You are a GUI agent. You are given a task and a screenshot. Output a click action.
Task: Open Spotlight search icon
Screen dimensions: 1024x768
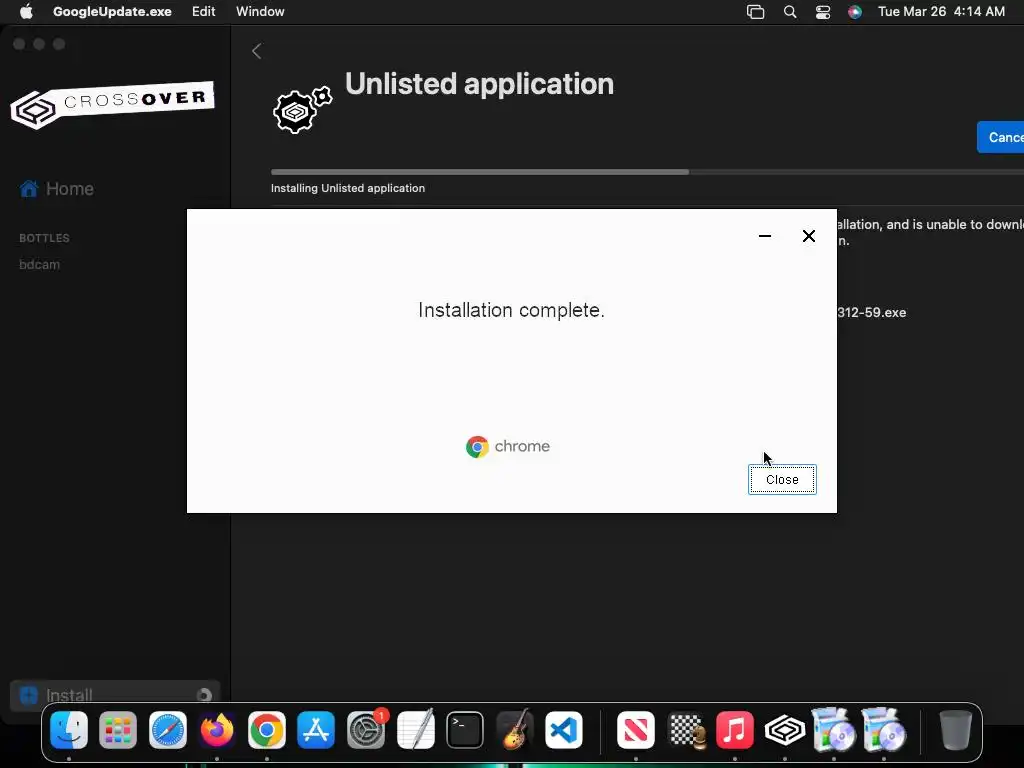[x=790, y=12]
